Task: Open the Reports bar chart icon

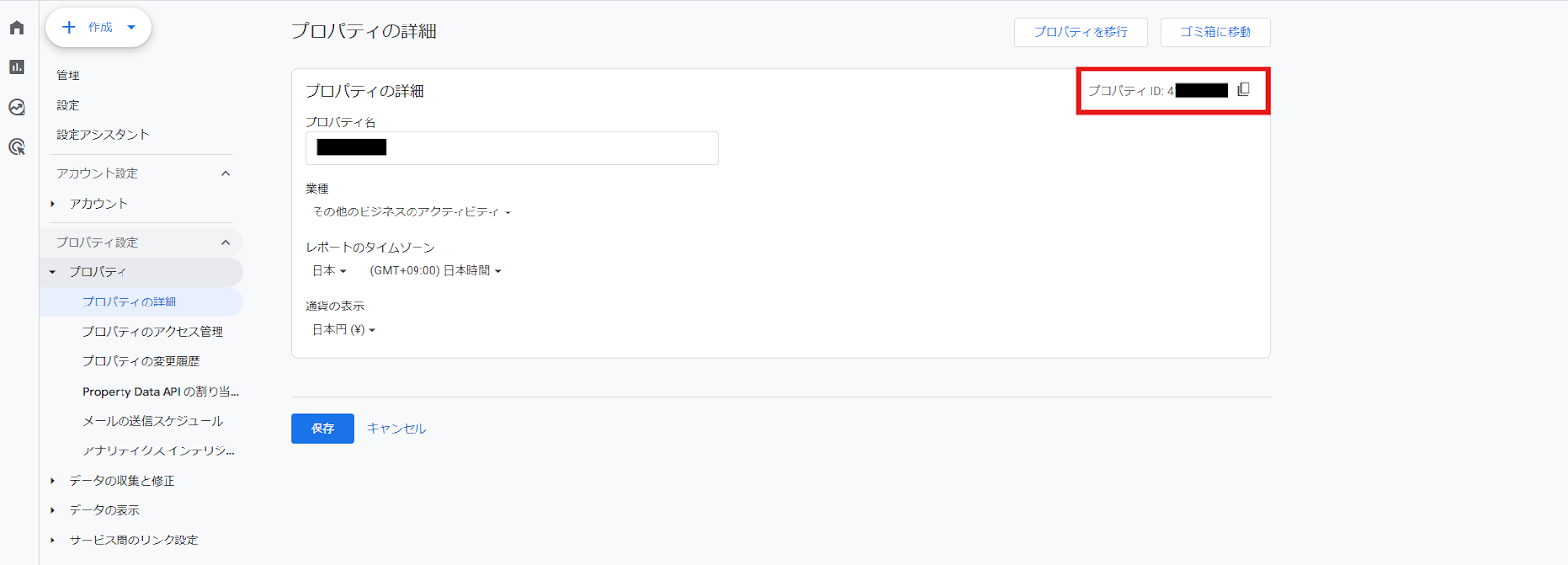Action: coord(17,67)
